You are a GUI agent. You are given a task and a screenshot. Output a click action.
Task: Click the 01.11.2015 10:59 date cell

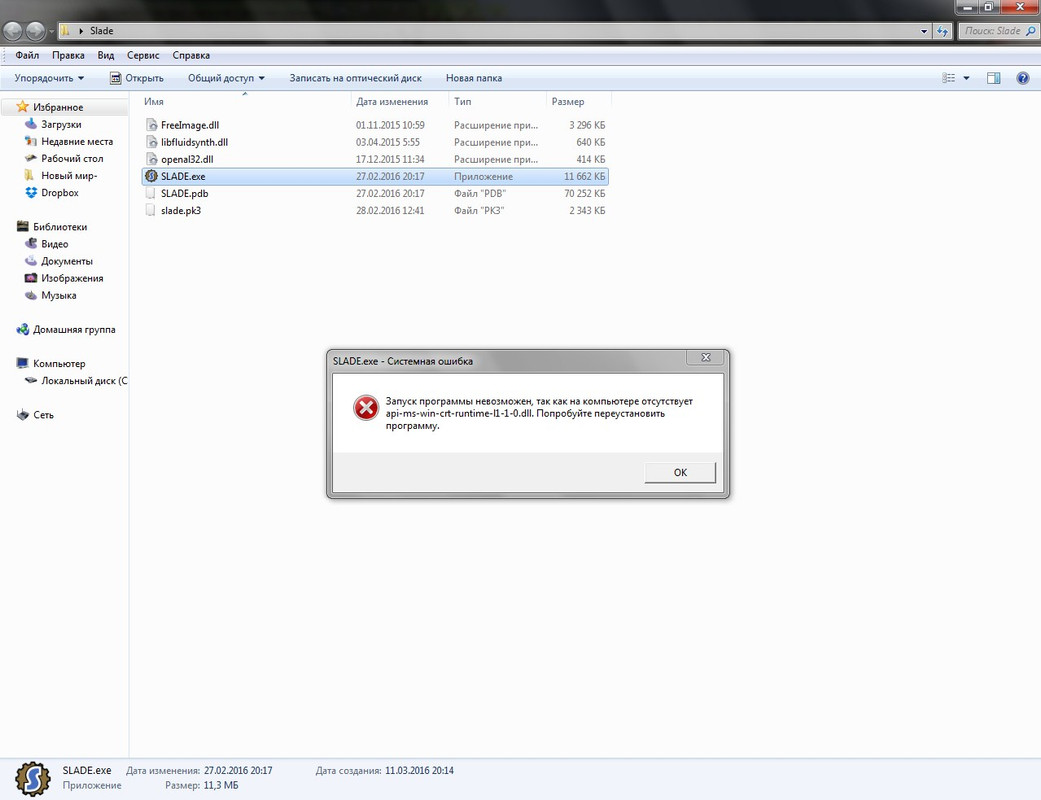tap(390, 125)
